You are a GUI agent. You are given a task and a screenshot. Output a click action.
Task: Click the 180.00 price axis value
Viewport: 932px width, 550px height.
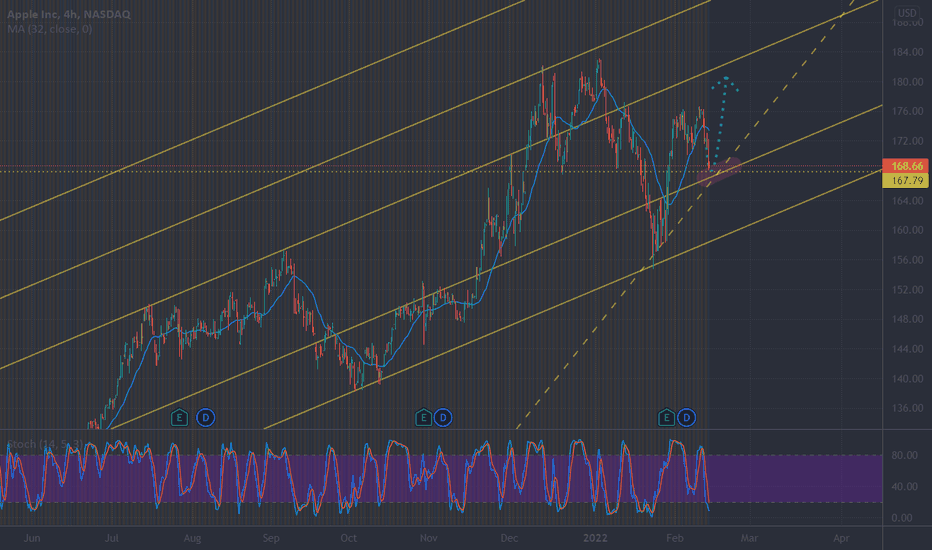tap(908, 82)
